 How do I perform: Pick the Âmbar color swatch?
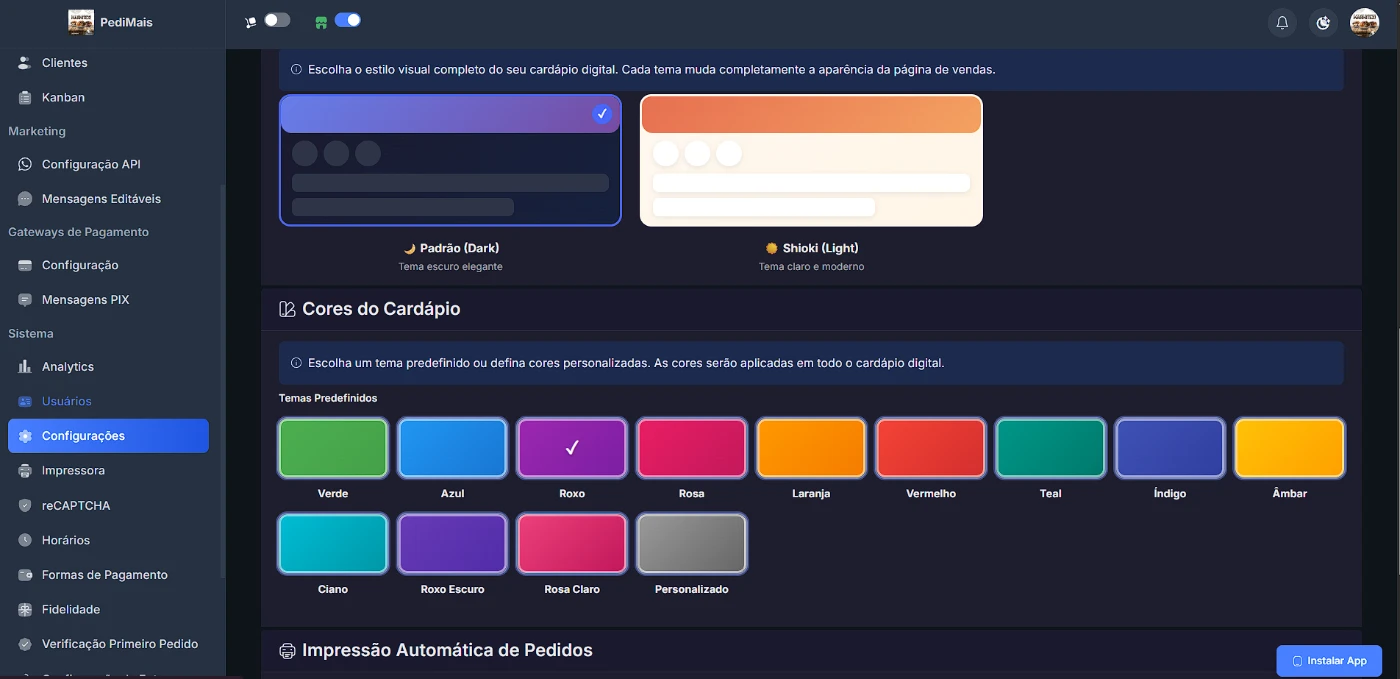[x=1289, y=448]
